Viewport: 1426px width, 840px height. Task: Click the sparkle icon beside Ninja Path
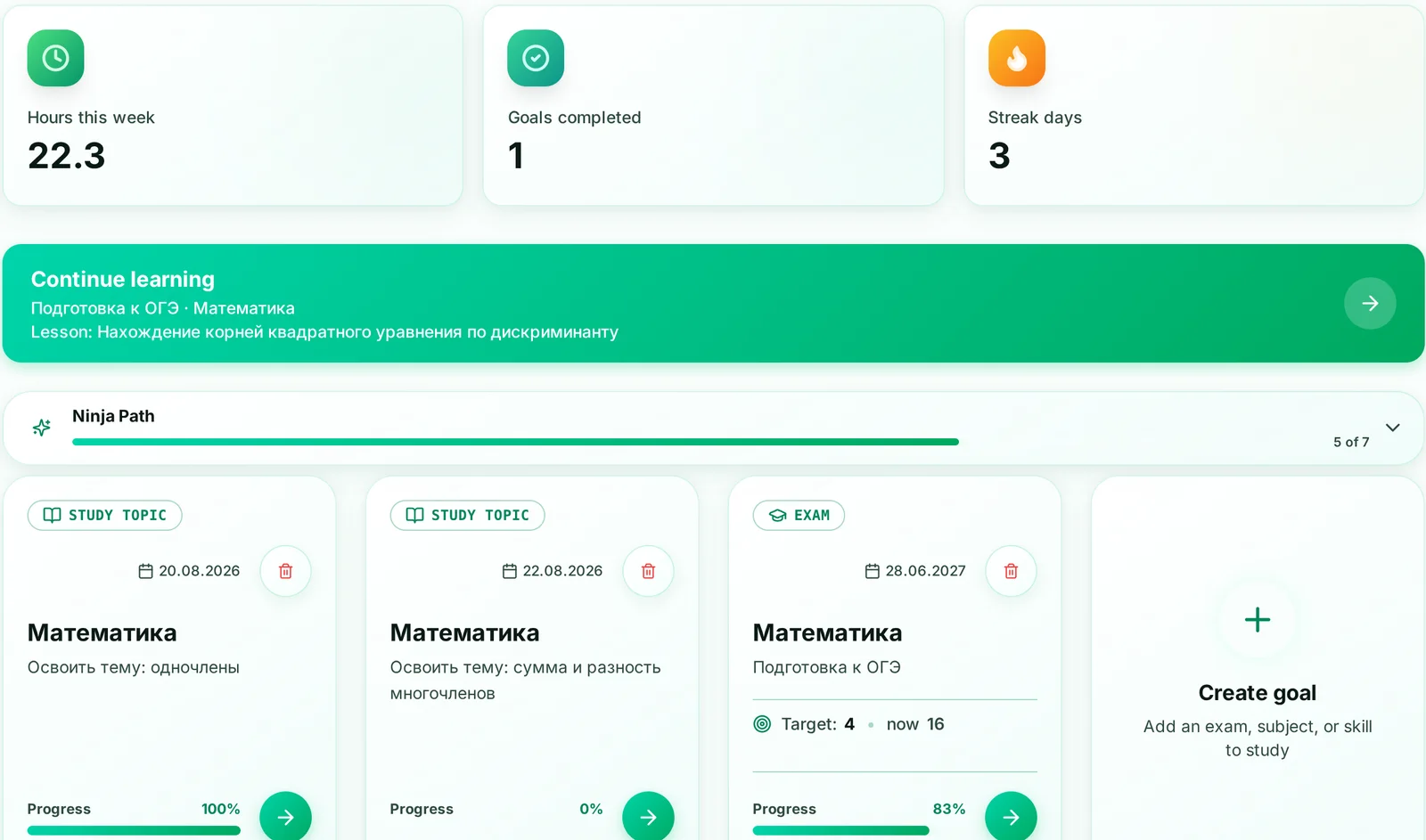42,428
